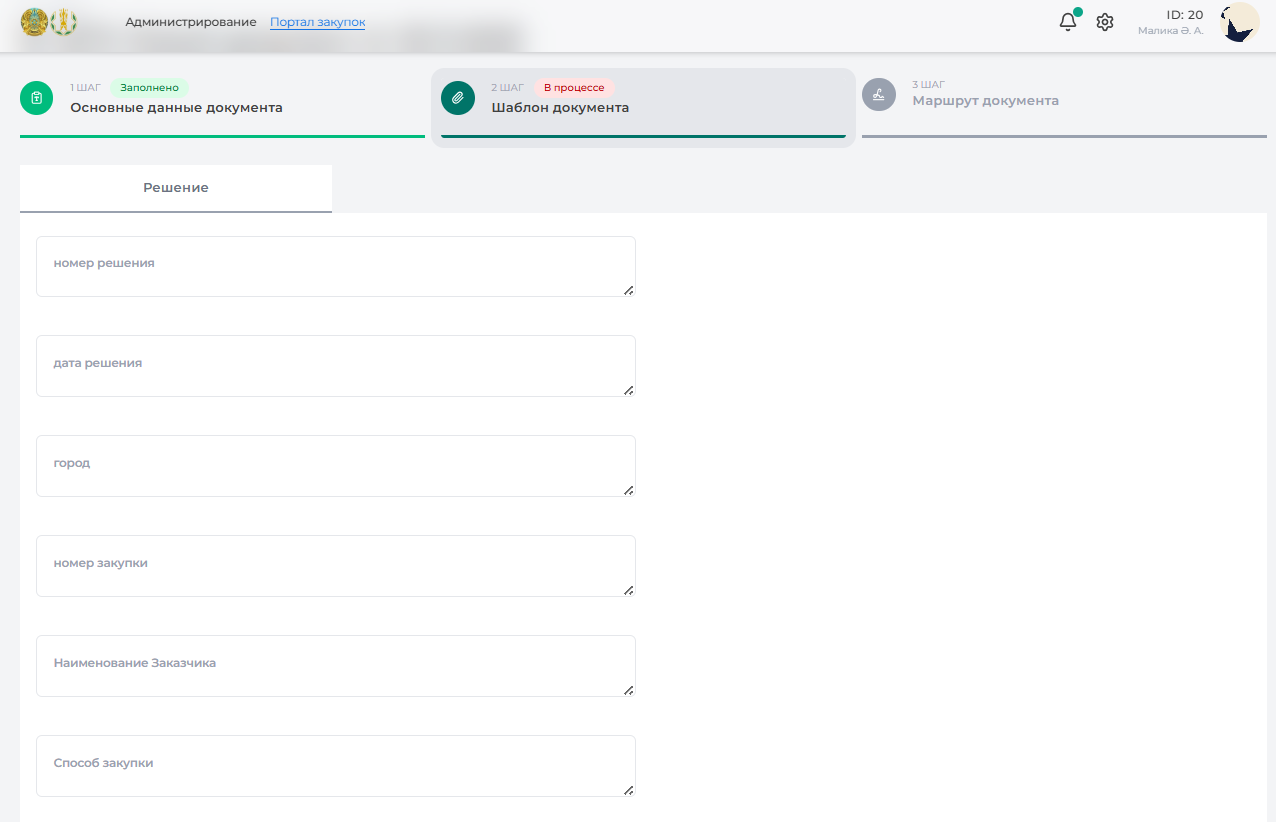Select the Решение tab
The width and height of the screenshot is (1276, 822).
(x=176, y=188)
